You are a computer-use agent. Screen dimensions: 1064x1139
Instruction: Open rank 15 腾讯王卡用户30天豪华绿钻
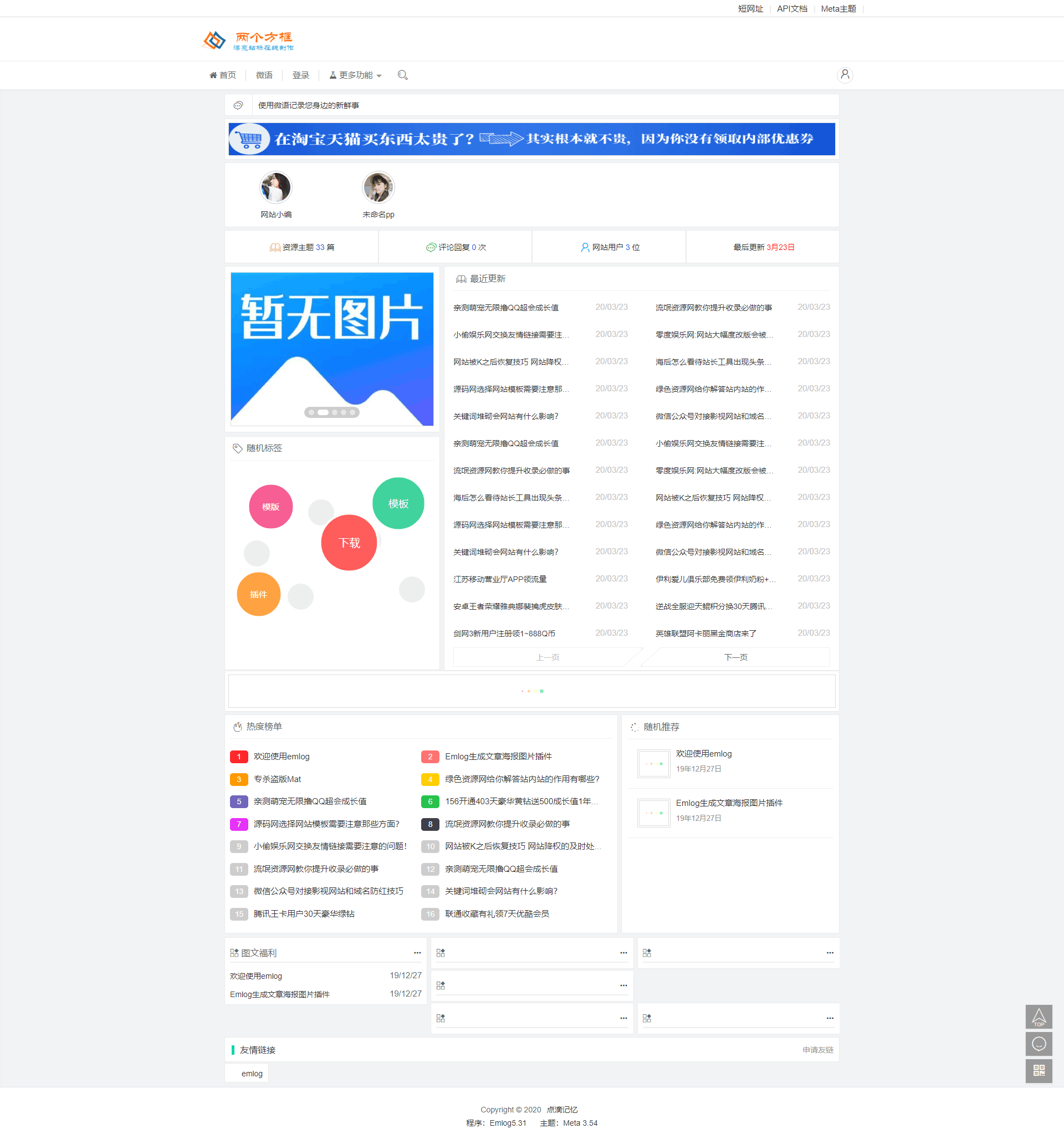(304, 914)
